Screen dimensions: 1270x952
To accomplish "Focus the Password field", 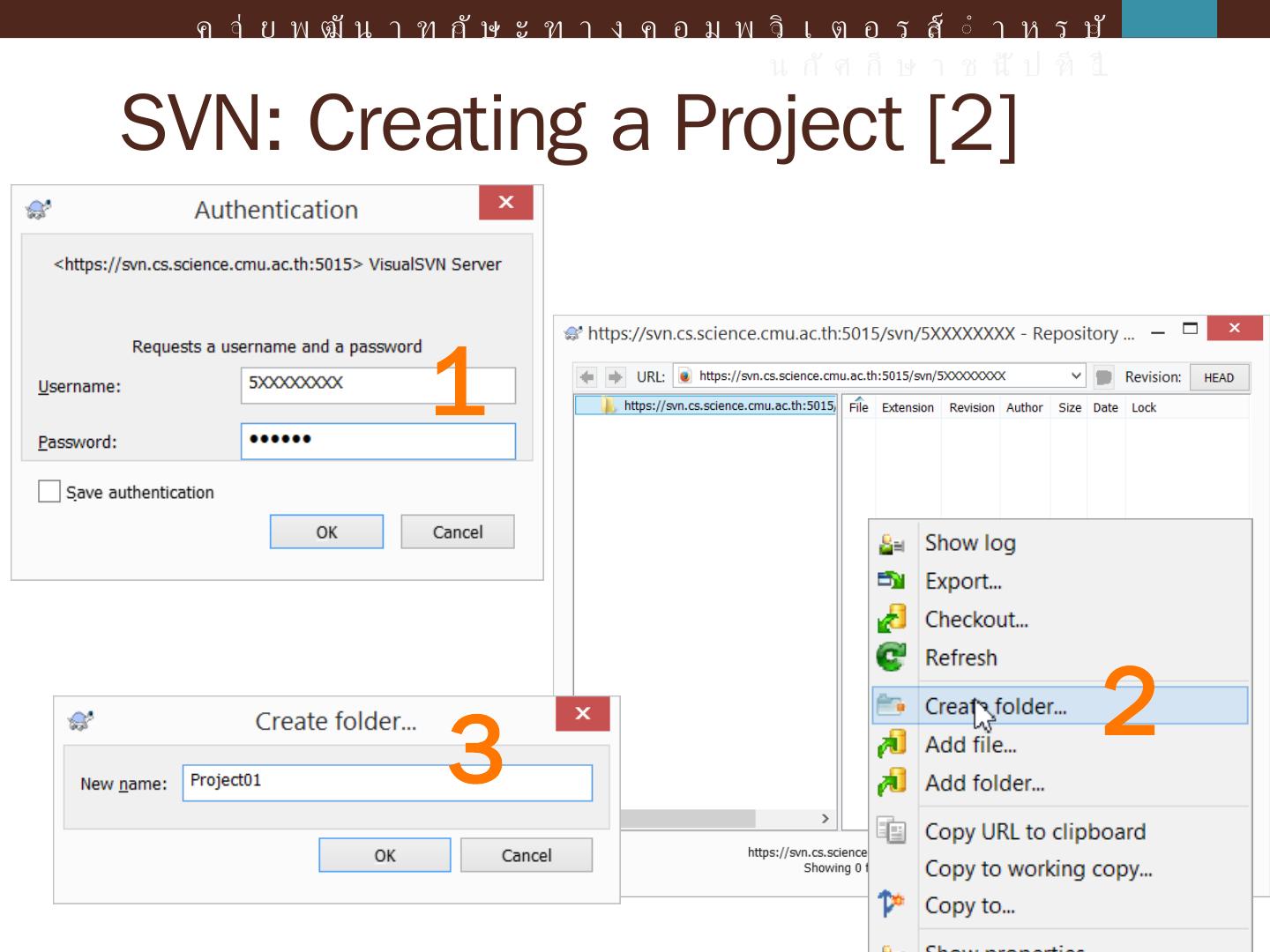I will coord(377,441).
